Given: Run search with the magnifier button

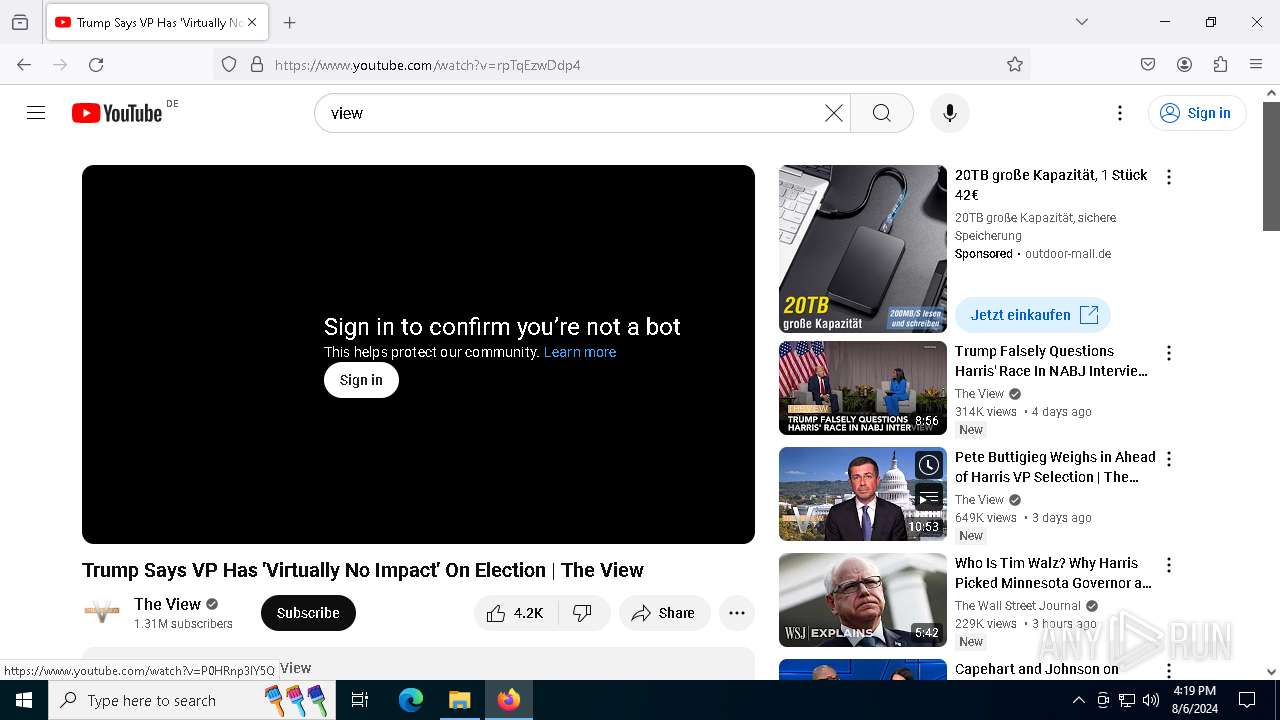Looking at the screenshot, I should [x=882, y=113].
